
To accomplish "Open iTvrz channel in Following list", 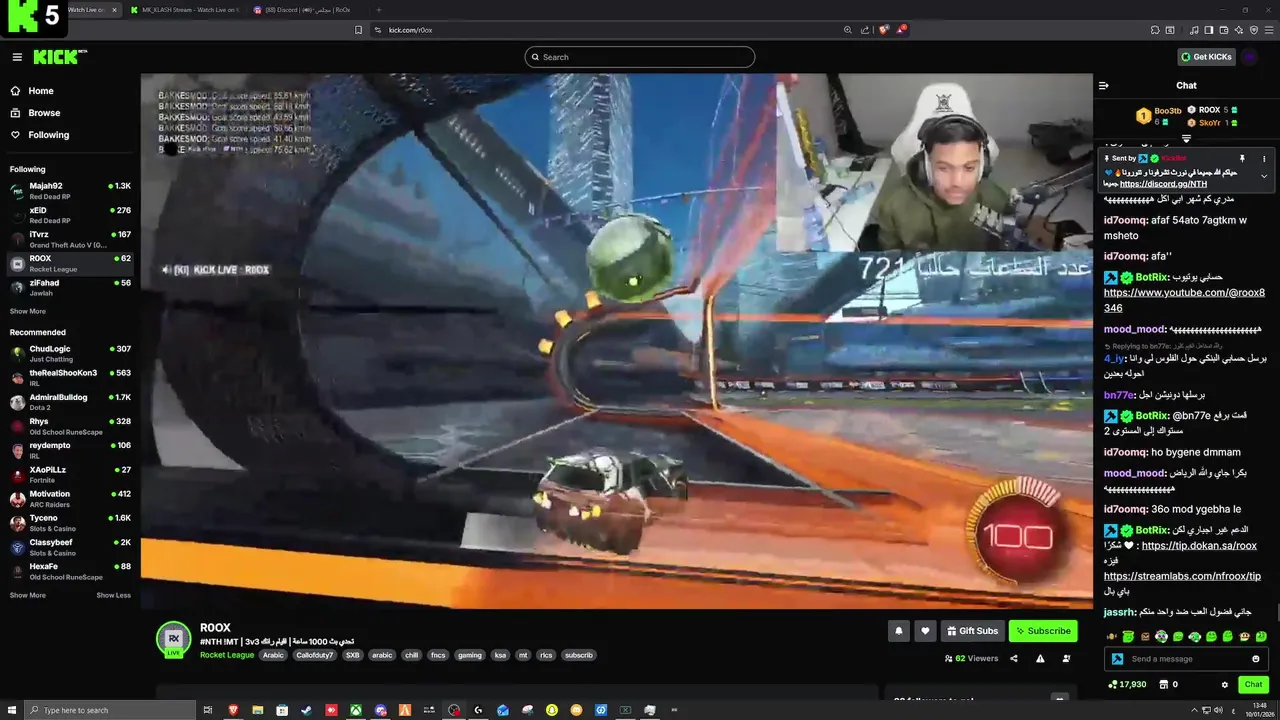I will tap(70, 239).
